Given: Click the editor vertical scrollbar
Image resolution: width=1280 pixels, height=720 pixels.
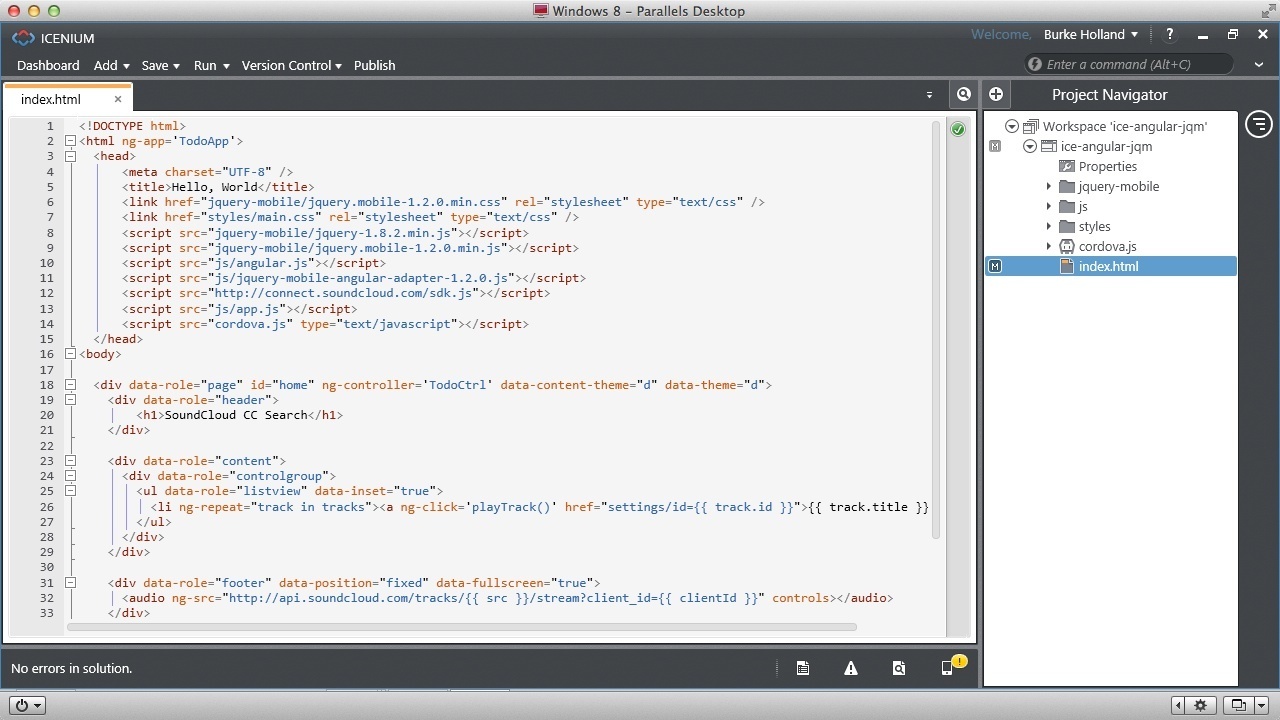Looking at the screenshot, I should click(x=937, y=330).
